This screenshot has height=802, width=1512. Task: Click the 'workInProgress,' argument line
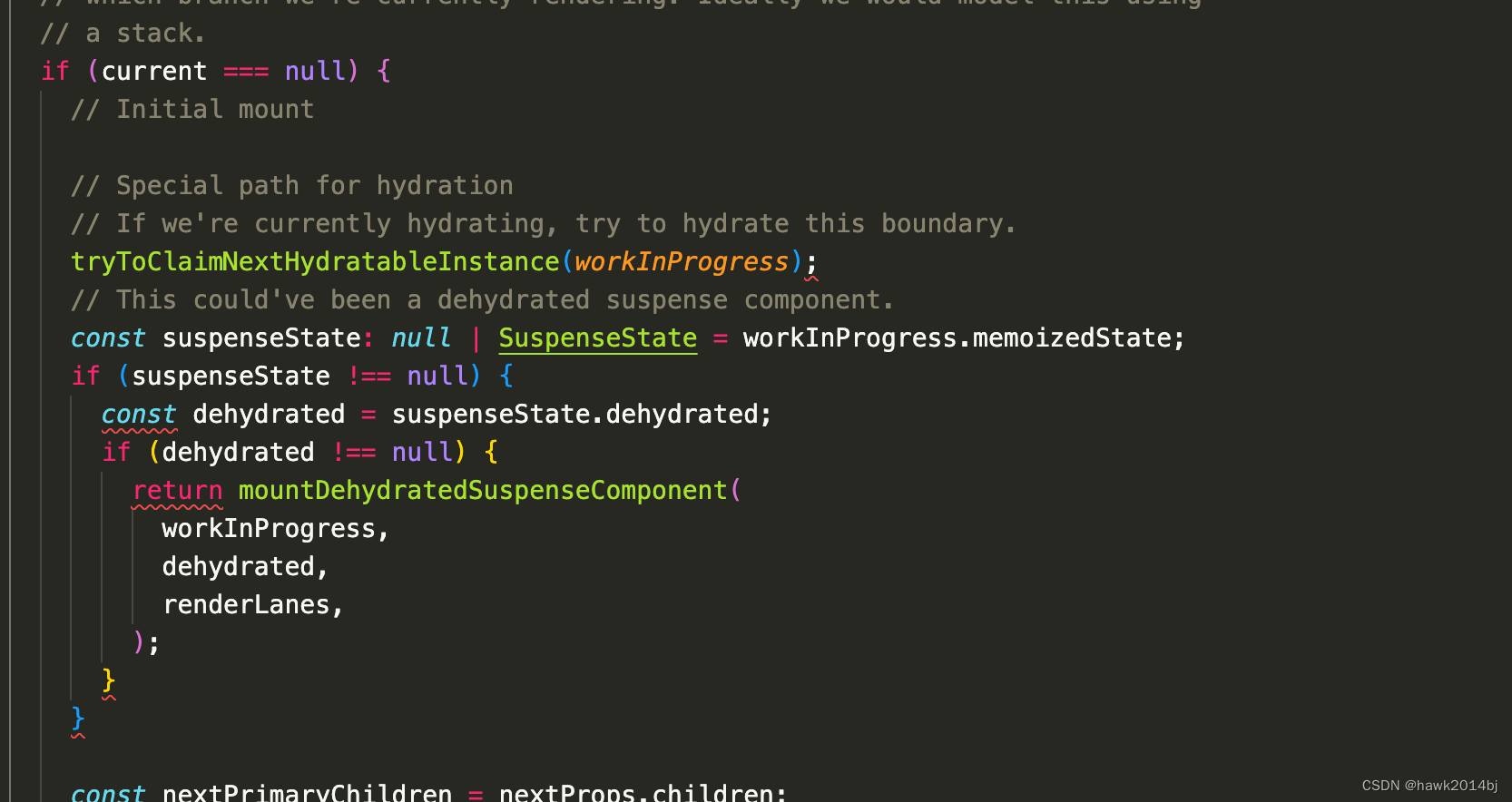(276, 529)
